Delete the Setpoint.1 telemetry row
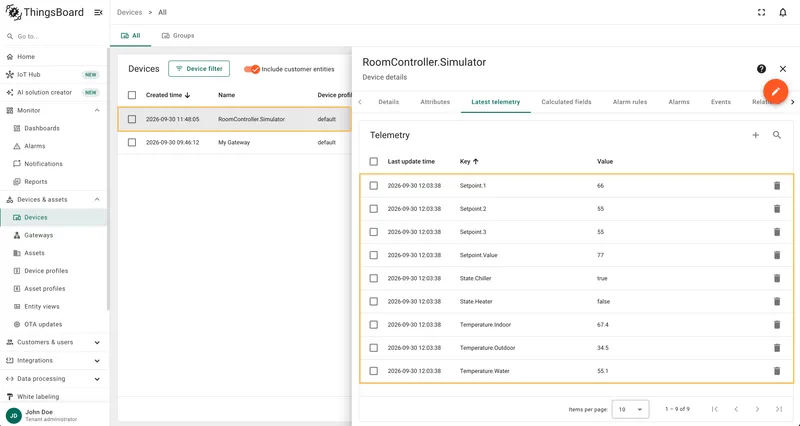 click(x=777, y=186)
